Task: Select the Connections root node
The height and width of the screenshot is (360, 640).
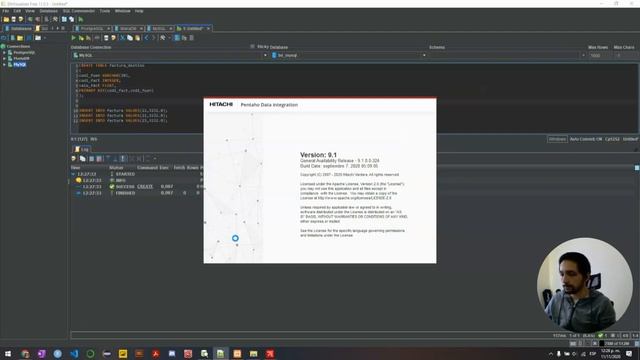Action: [x=18, y=47]
